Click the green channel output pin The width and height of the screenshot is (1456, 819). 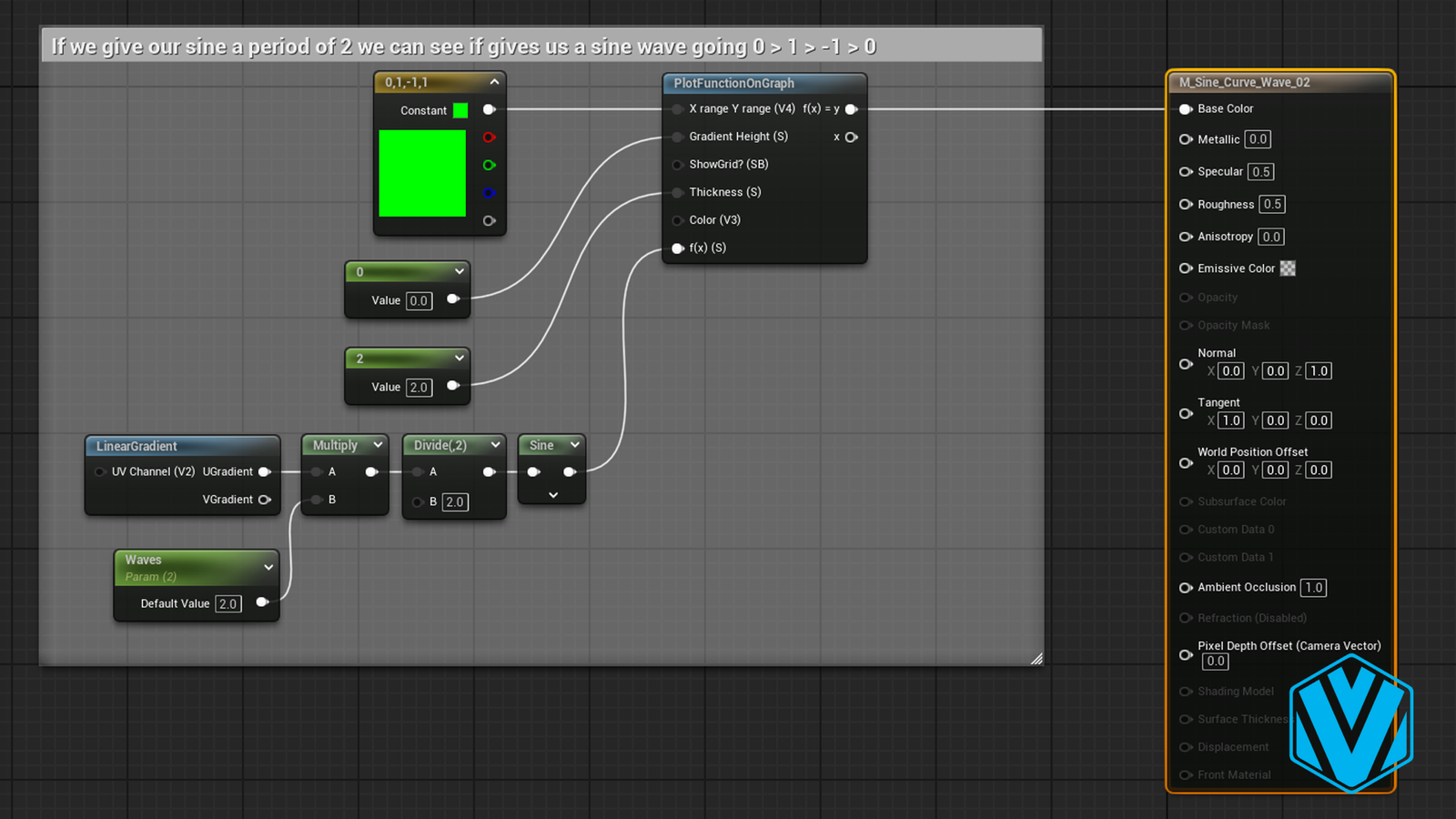coord(489,165)
